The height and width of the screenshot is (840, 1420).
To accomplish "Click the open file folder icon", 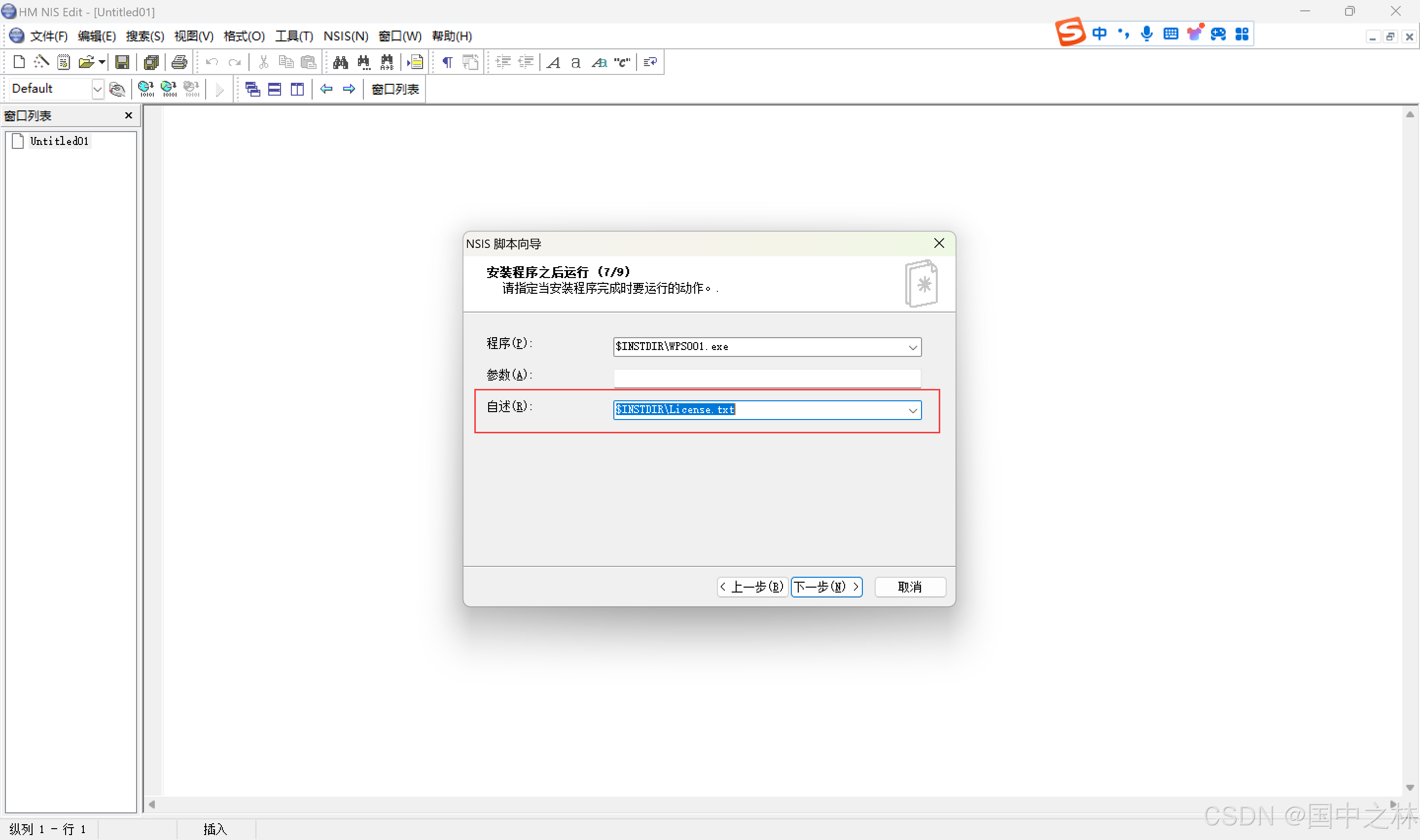I will 86,62.
